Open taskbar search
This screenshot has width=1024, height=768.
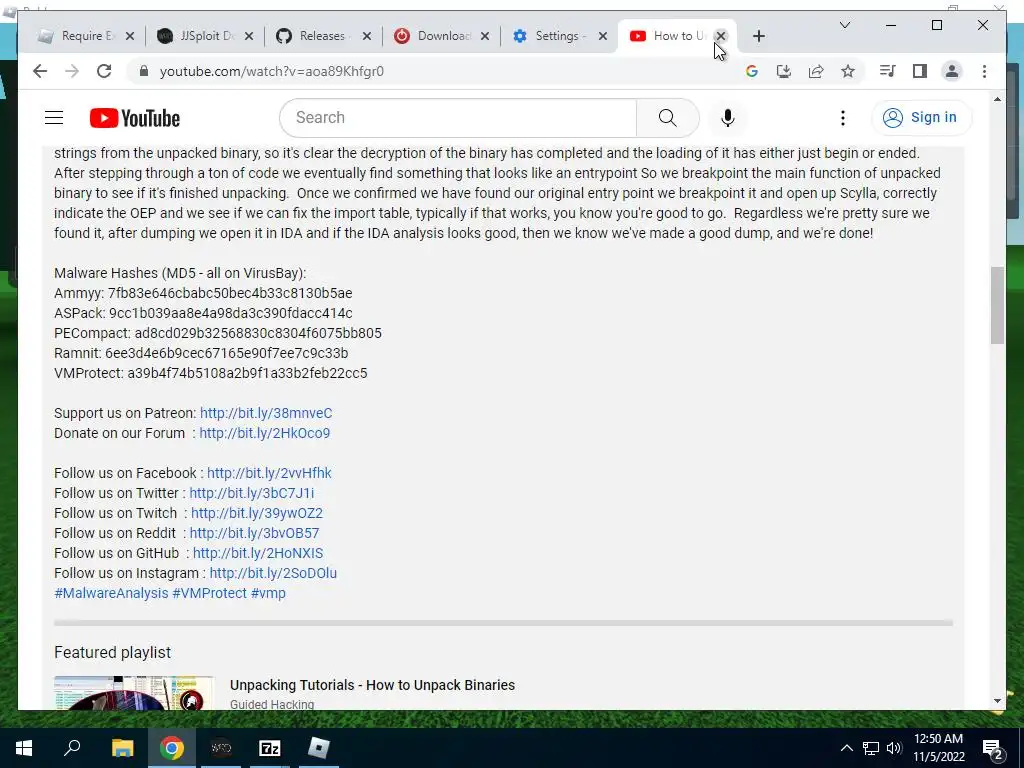point(72,748)
